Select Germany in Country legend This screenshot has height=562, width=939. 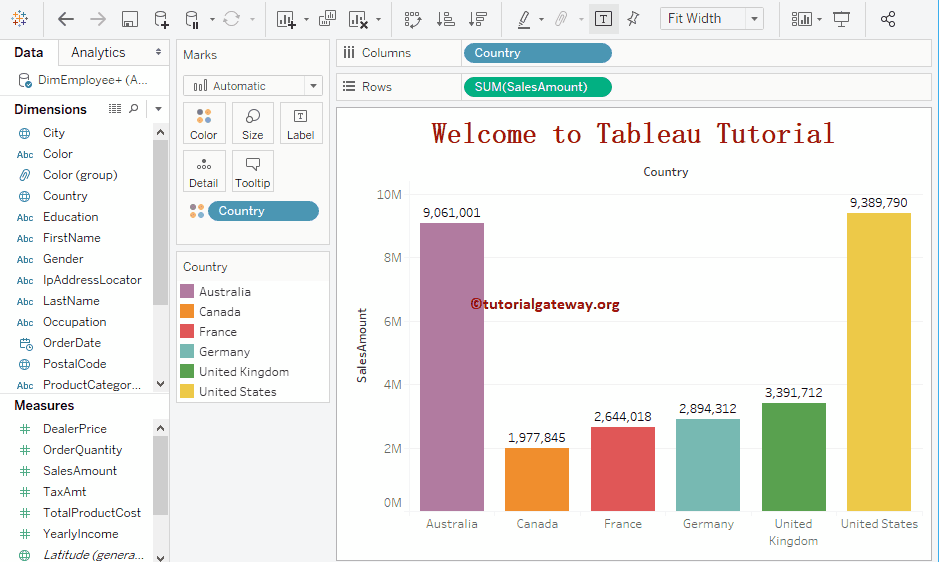[x=225, y=352]
